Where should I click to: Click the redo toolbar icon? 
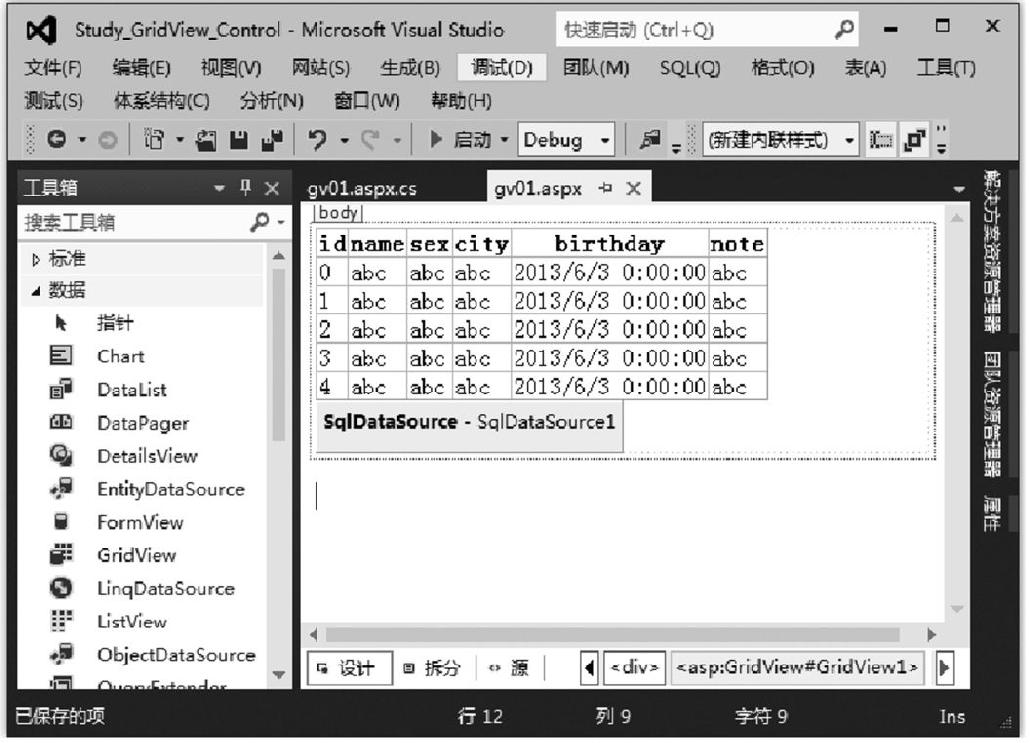(370, 140)
